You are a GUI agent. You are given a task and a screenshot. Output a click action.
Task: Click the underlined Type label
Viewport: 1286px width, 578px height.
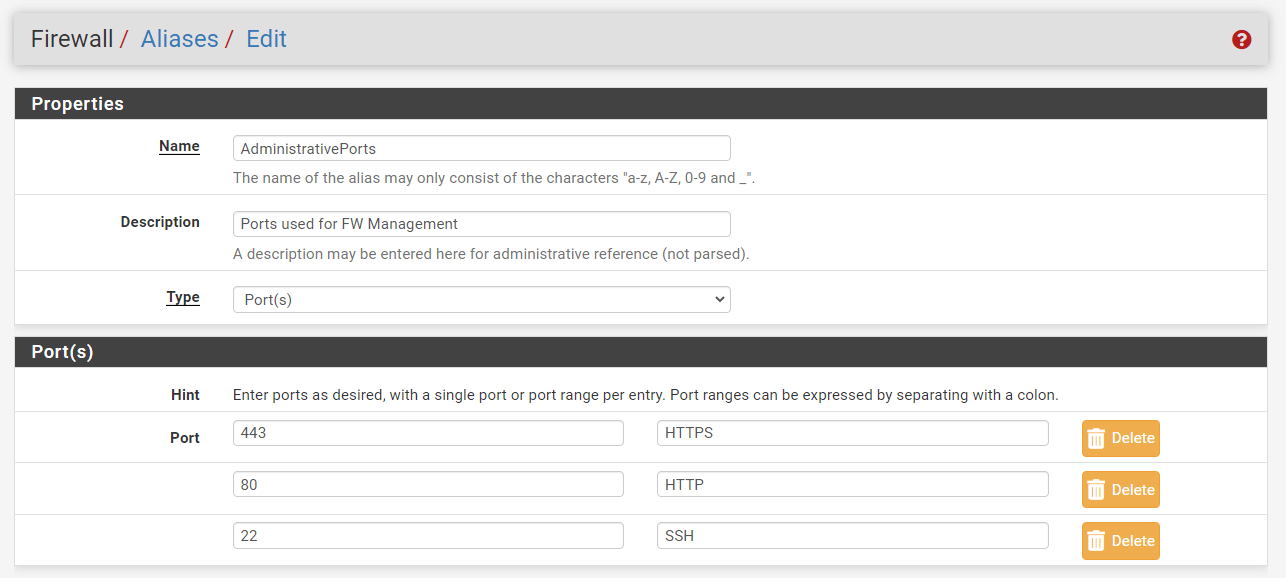pos(183,297)
